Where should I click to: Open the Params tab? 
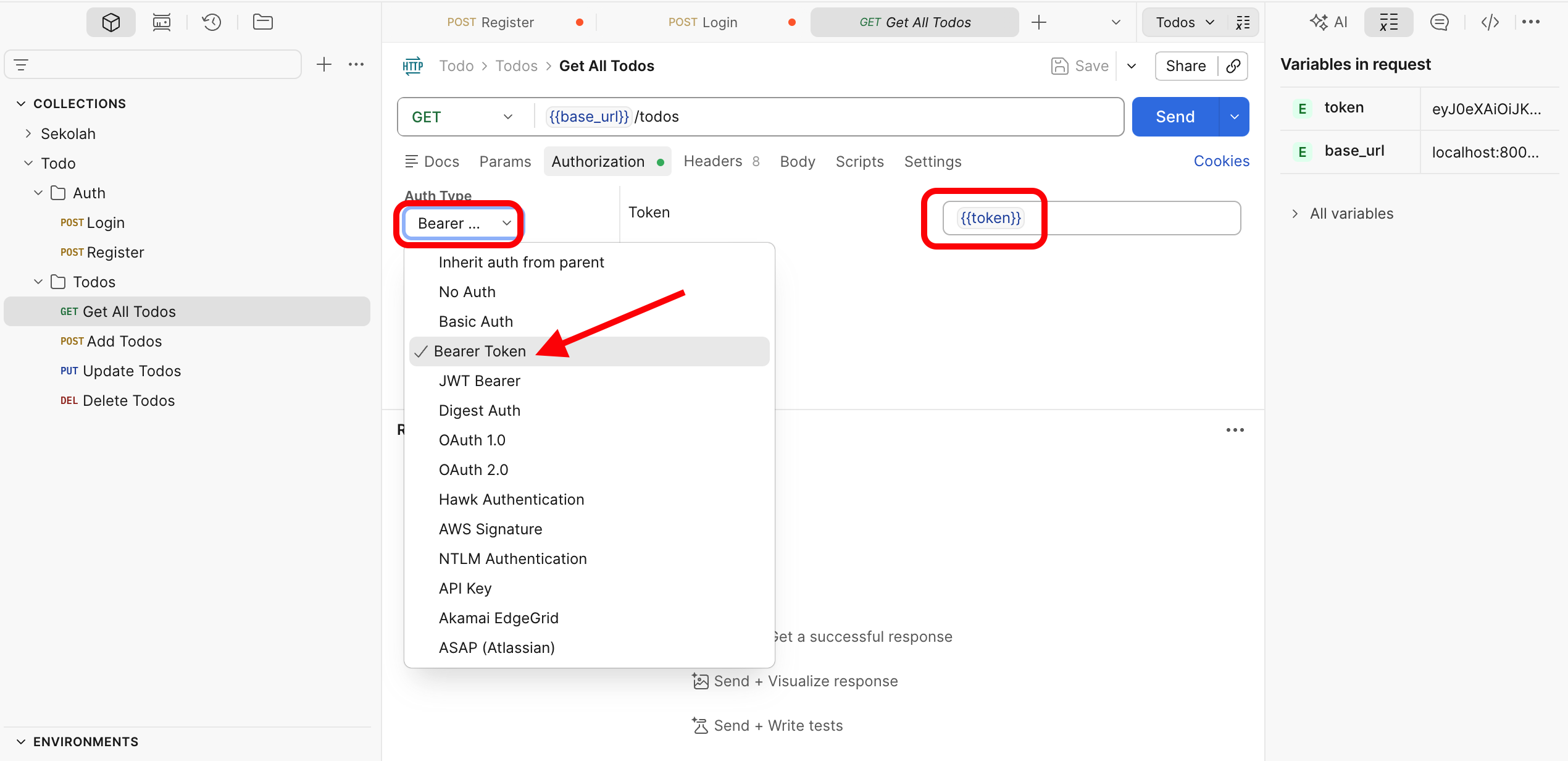click(x=505, y=162)
